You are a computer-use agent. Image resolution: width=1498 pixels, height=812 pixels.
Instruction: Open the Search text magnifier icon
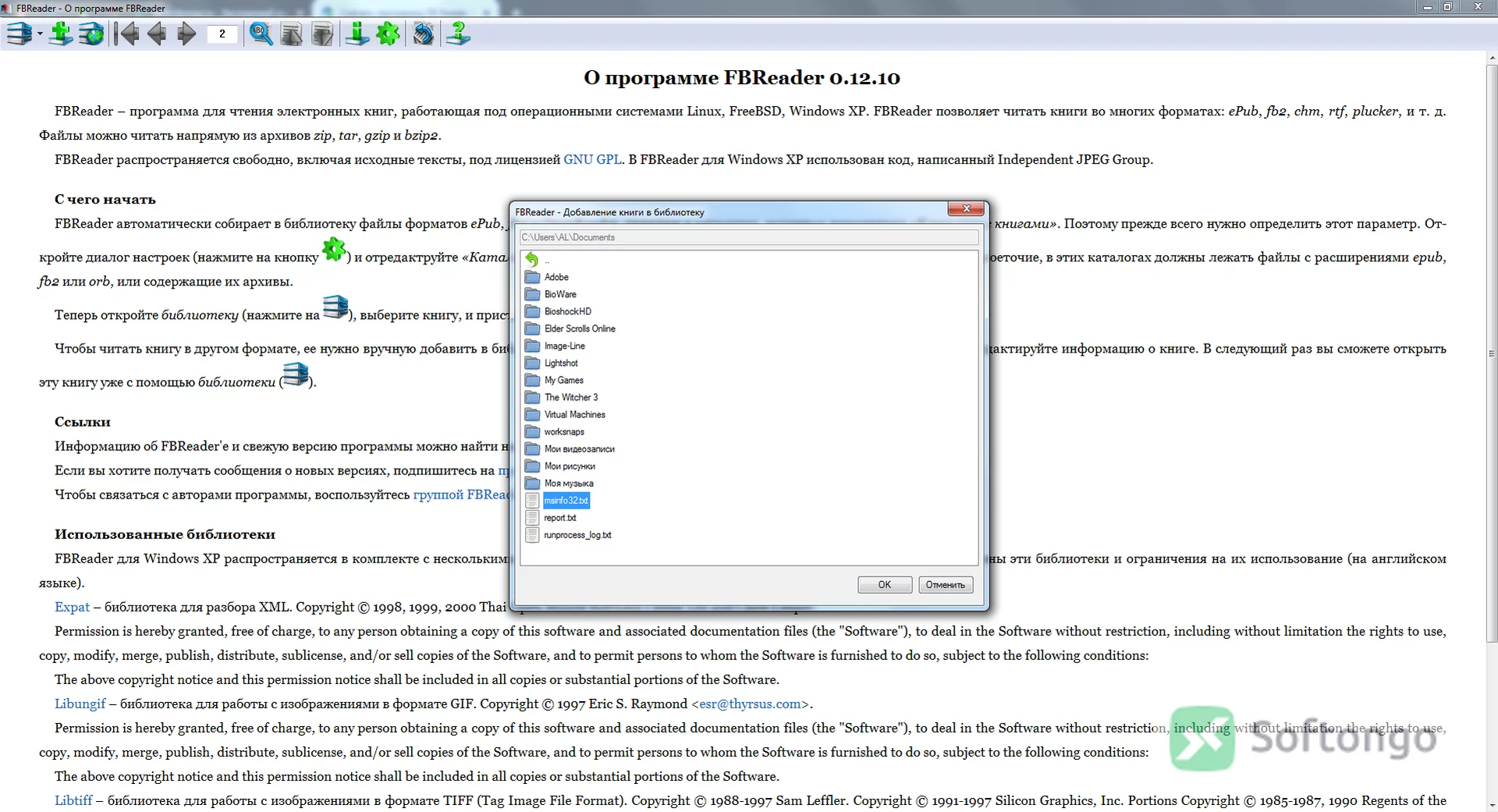click(261, 34)
